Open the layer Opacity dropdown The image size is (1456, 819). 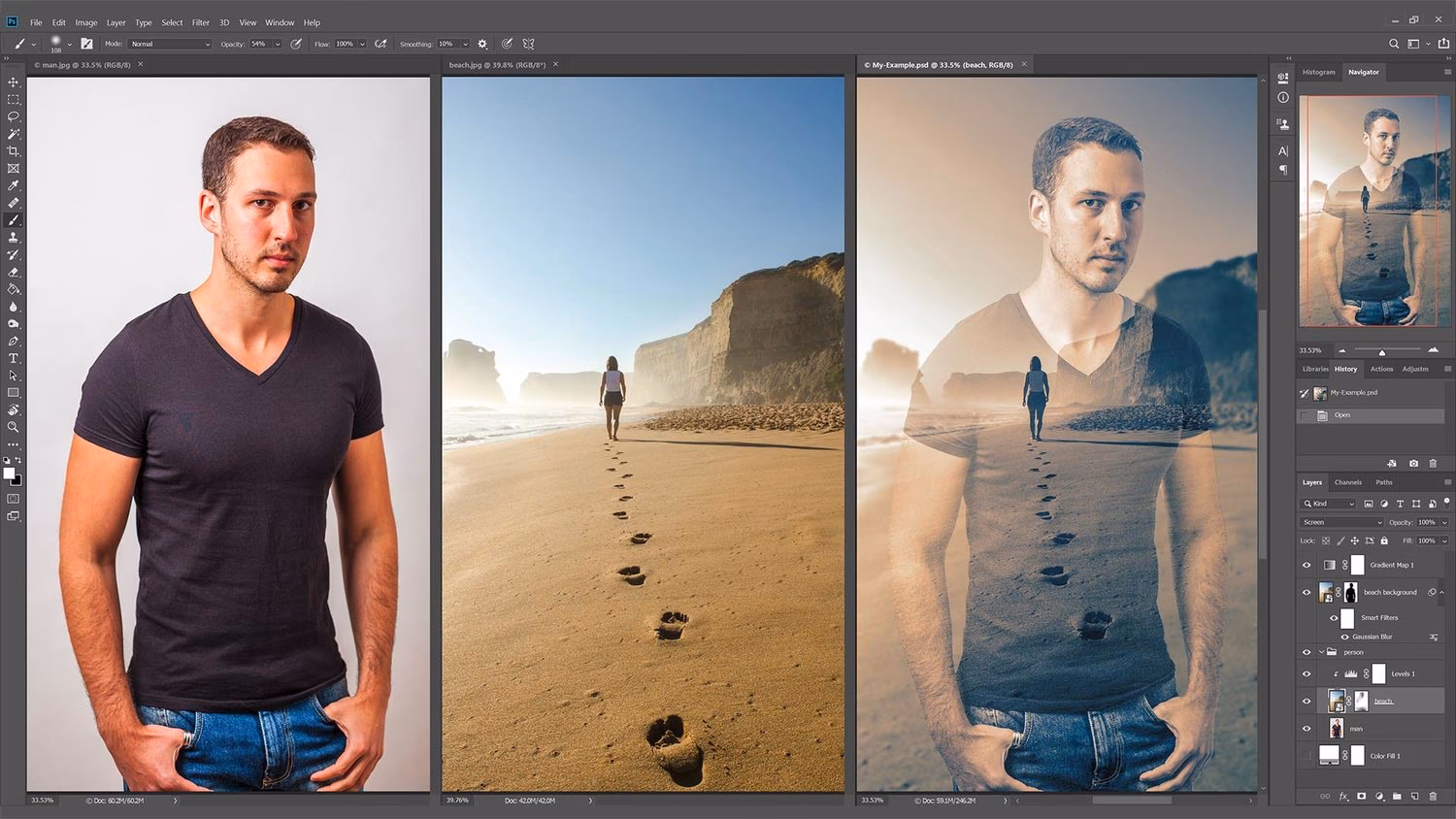[1443, 522]
